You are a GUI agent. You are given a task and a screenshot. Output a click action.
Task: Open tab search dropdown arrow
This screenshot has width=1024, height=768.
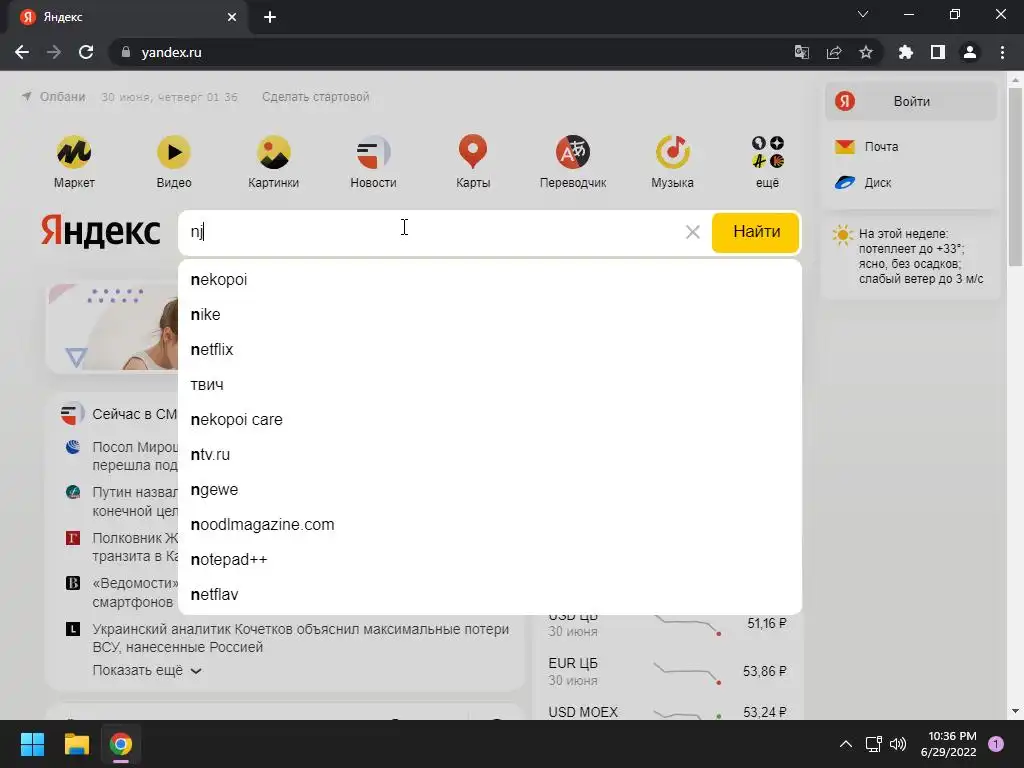point(863,14)
